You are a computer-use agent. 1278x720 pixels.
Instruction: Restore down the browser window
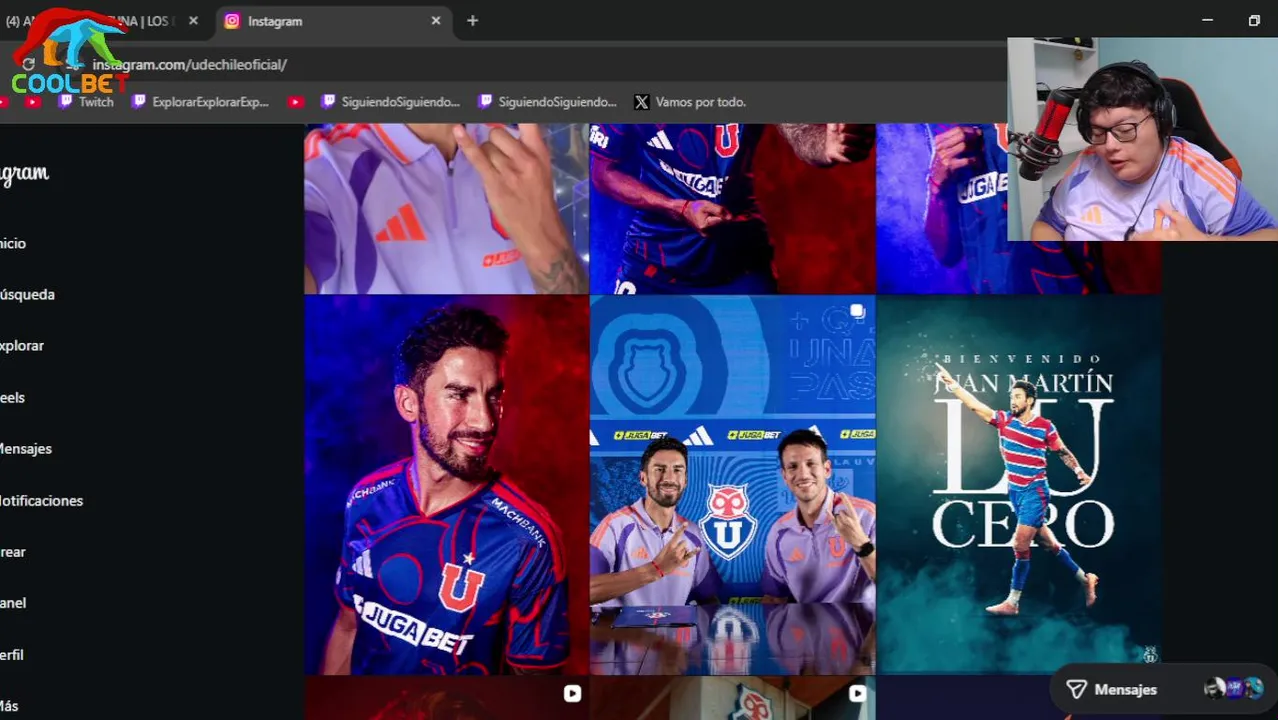pyautogui.click(x=1254, y=20)
